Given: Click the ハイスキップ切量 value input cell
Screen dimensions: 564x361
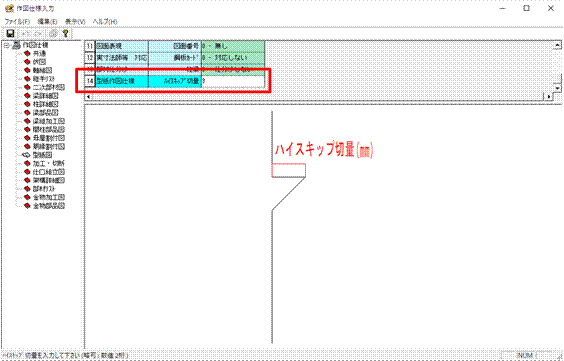Looking at the screenshot, I should (x=233, y=81).
